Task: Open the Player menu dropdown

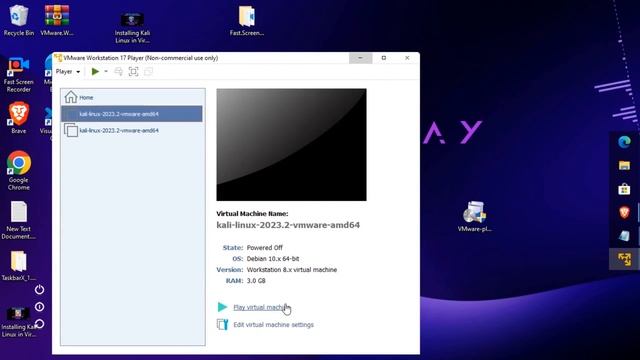Action: 68,71
